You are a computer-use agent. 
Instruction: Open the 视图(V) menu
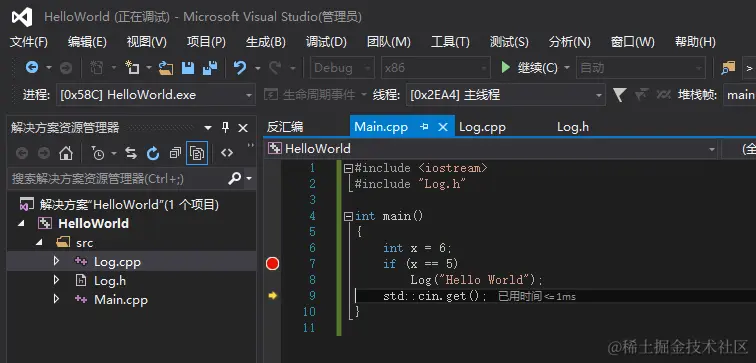pyautogui.click(x=147, y=42)
